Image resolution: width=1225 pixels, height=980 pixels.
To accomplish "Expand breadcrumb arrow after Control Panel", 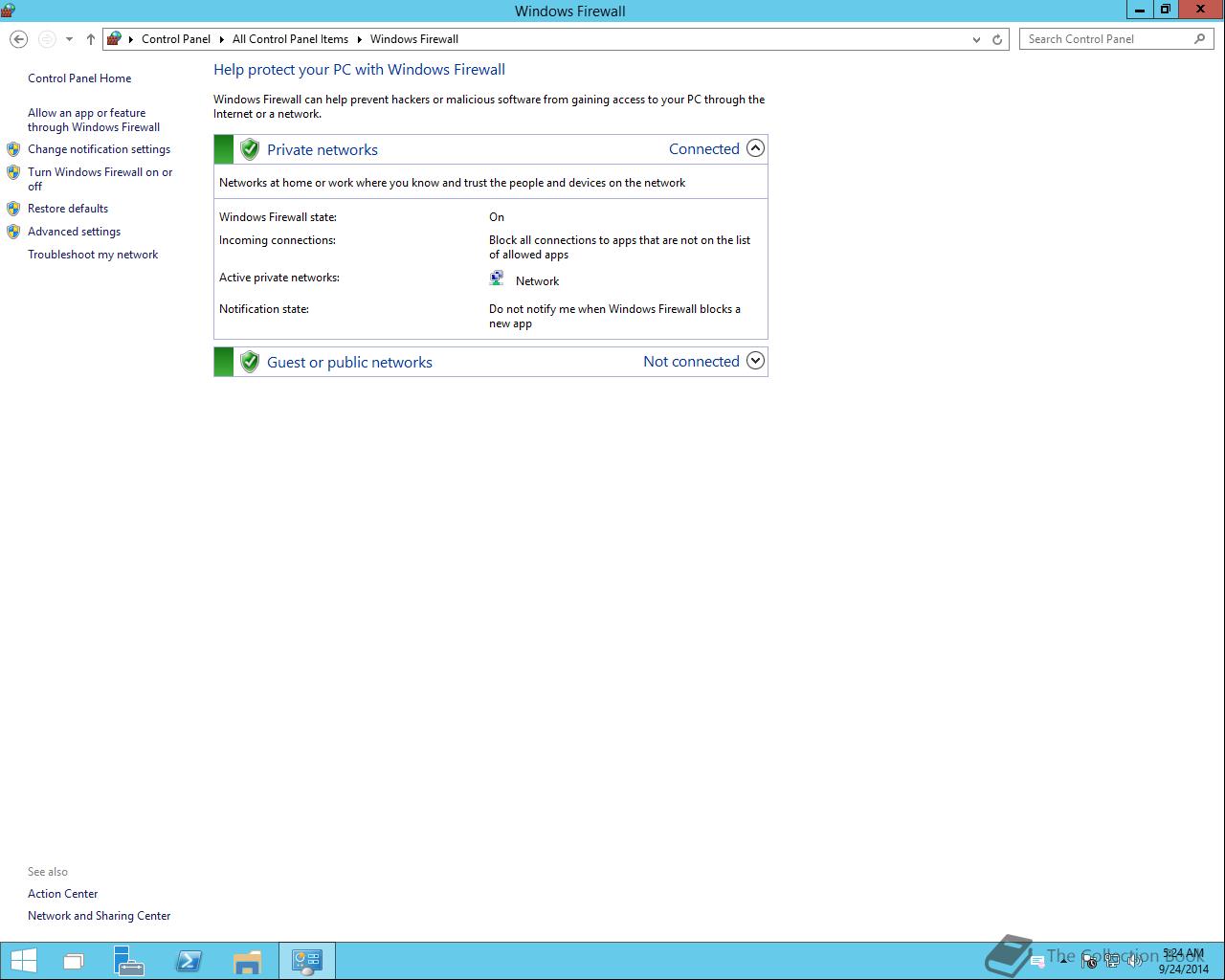I will [x=222, y=39].
